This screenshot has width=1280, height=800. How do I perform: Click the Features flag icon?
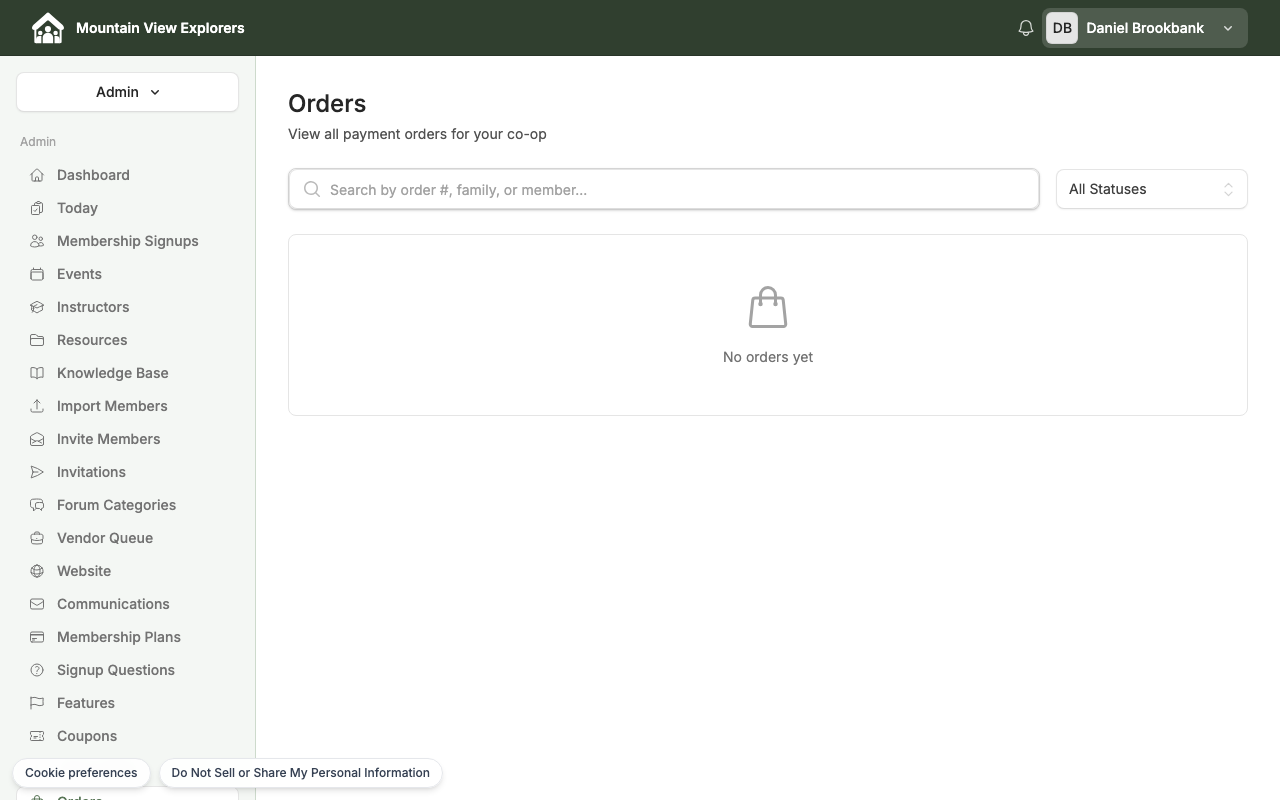coord(37,703)
